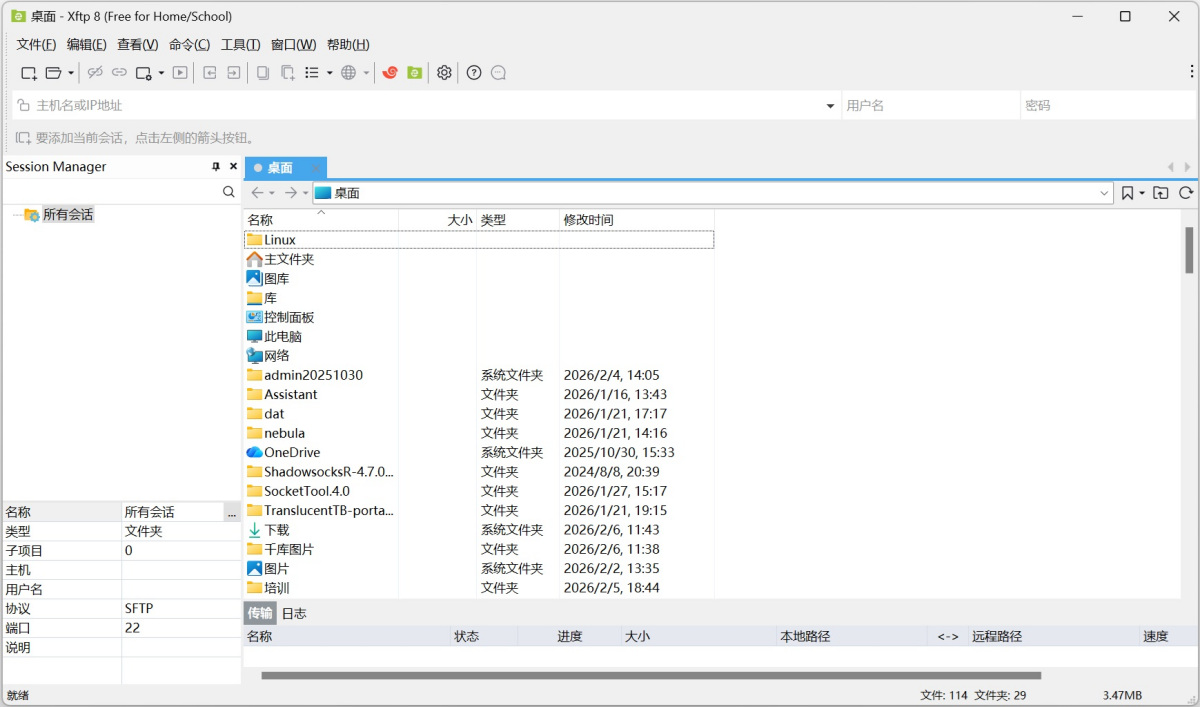Open Xftp options with the gear icon
1200x707 pixels.
point(444,72)
